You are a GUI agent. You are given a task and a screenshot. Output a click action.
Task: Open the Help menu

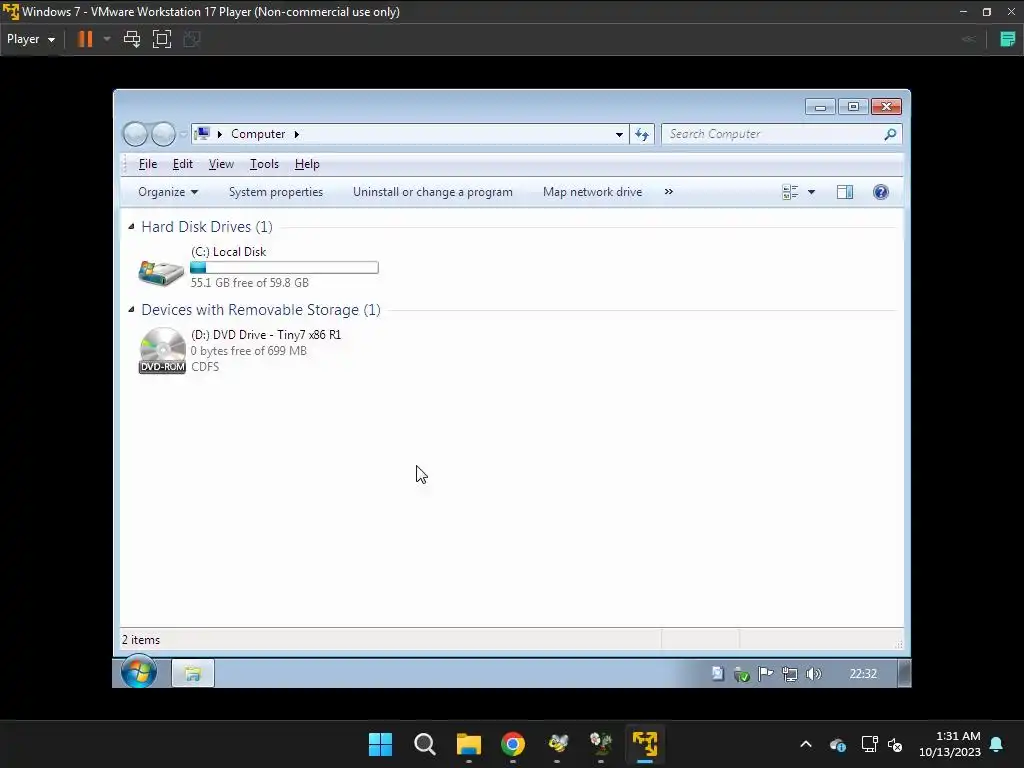point(307,164)
